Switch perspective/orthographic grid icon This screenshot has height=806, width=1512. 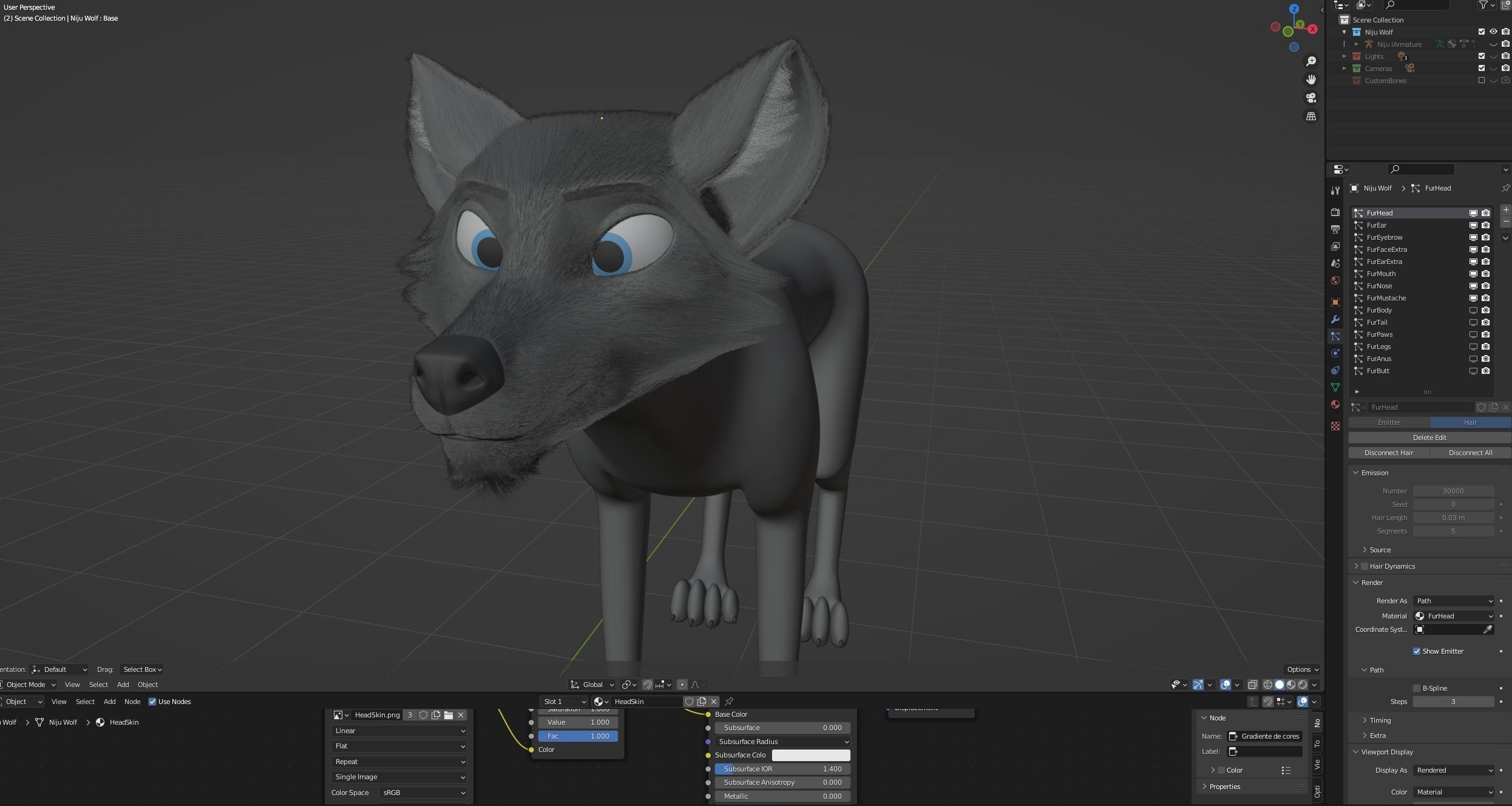click(1311, 116)
